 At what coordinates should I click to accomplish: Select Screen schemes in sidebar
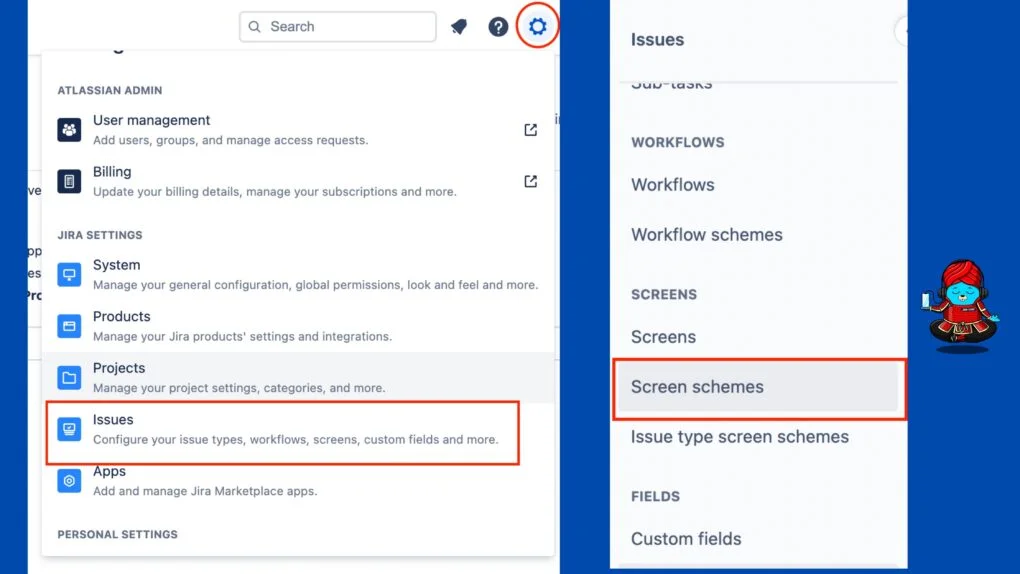tap(759, 388)
